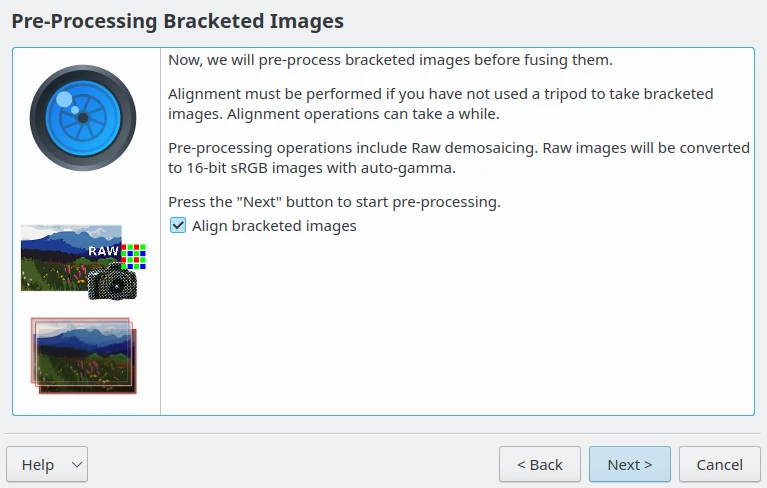Open the Help button
Image resolution: width=767 pixels, height=488 pixels.
click(x=38, y=465)
